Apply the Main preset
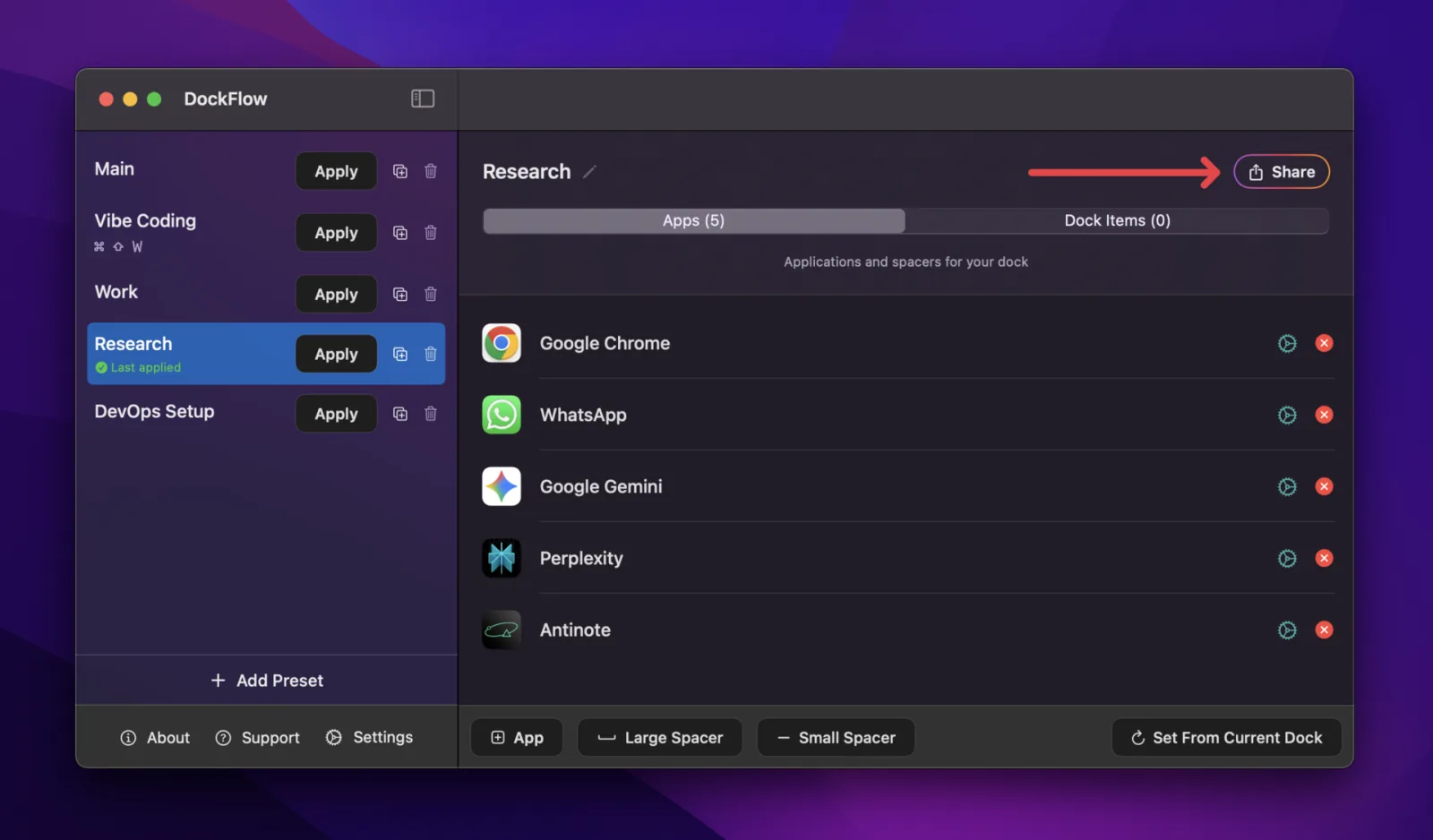 [x=336, y=171]
